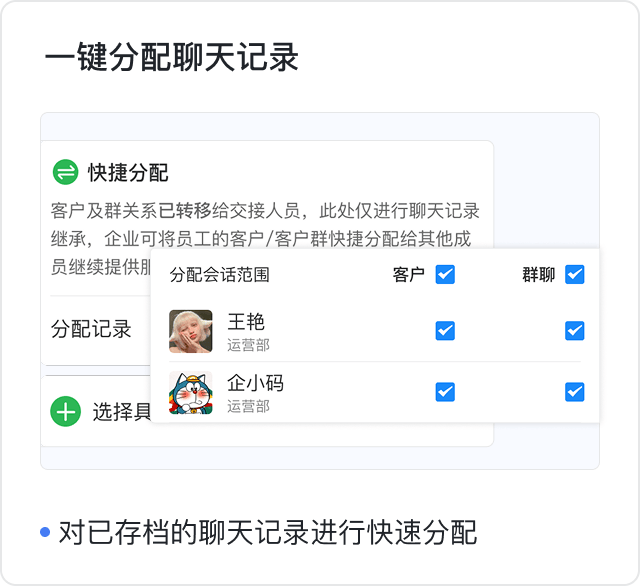Click the green plus add icon

[x=65, y=410]
